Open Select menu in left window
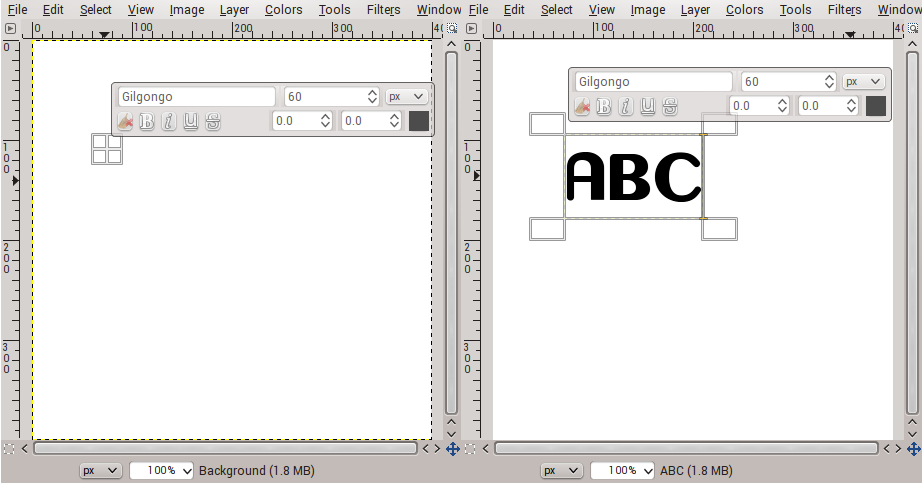 [x=95, y=9]
